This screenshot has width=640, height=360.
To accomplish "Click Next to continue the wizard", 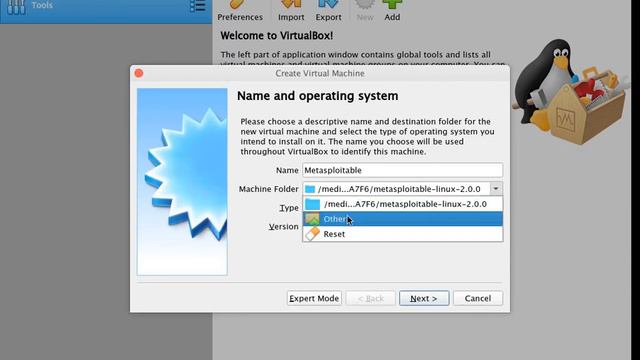I will click(x=424, y=298).
